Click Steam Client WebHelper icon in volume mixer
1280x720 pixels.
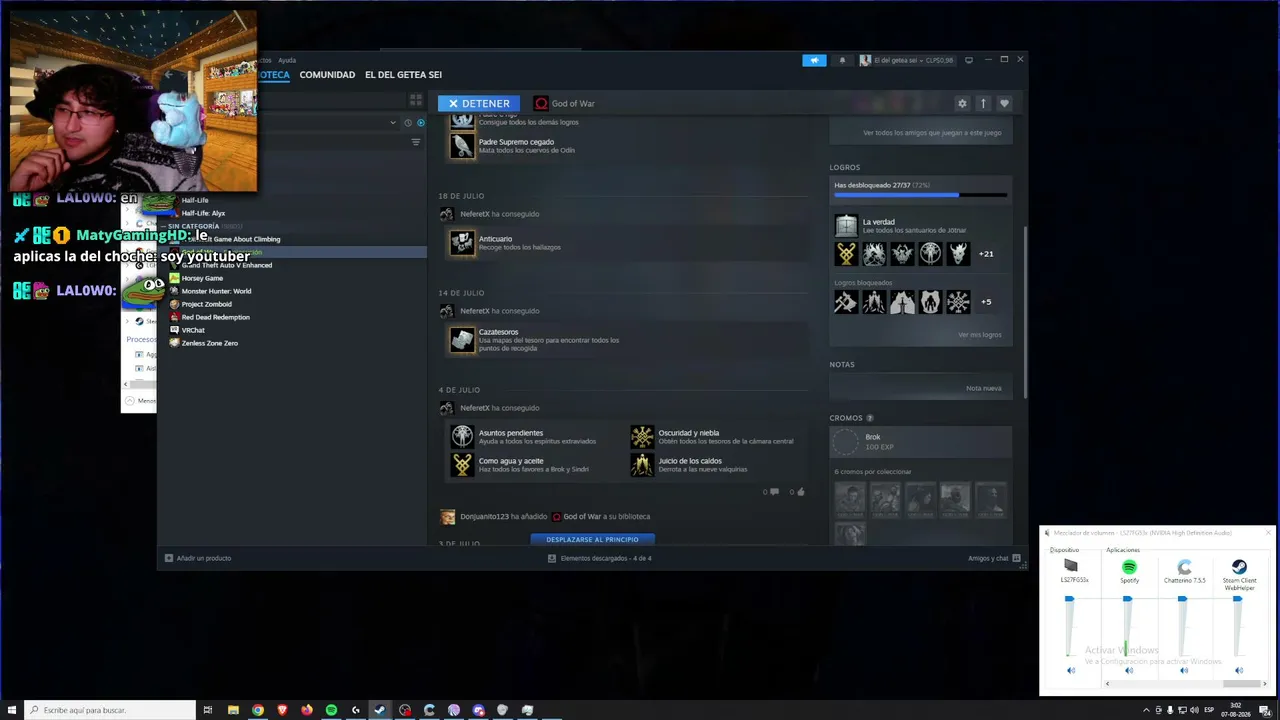pos(1239,567)
